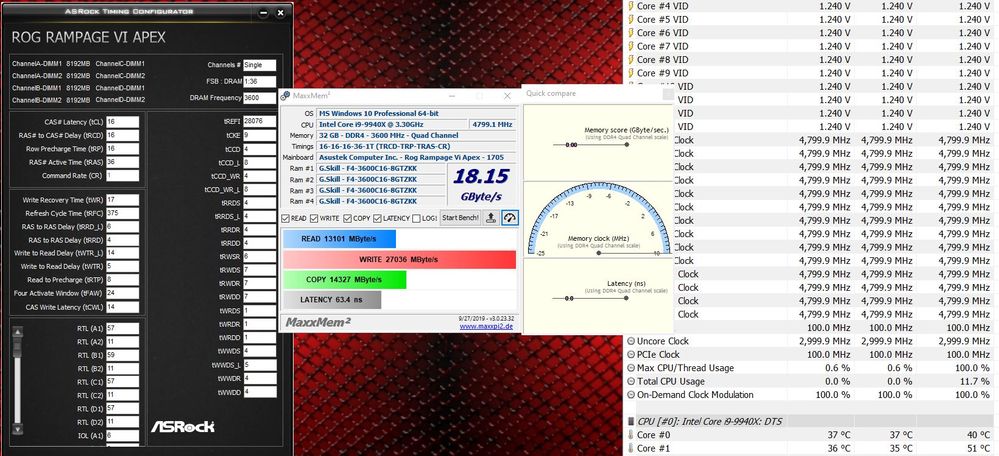Click the up arrow of the RTL list scrollbar
Image resolution: width=999 pixels, height=456 pixels.
[17, 331]
